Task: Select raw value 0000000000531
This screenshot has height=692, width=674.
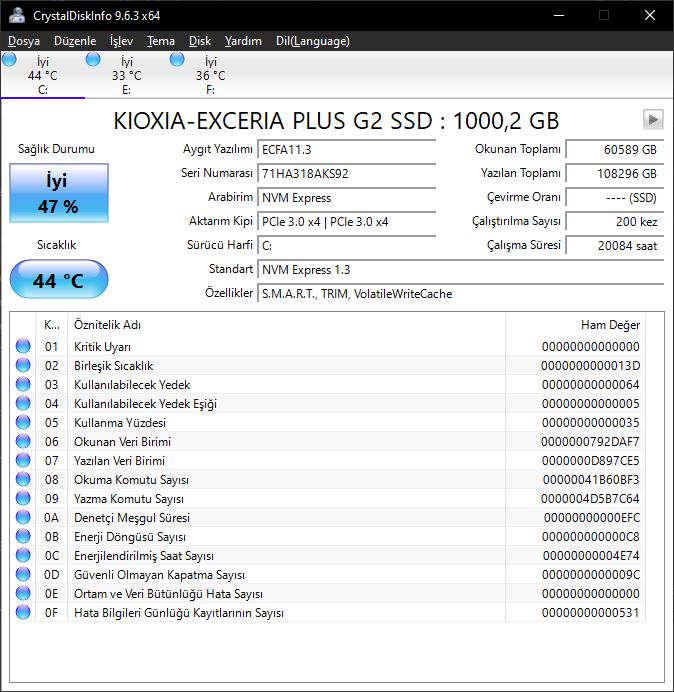Action: point(591,613)
